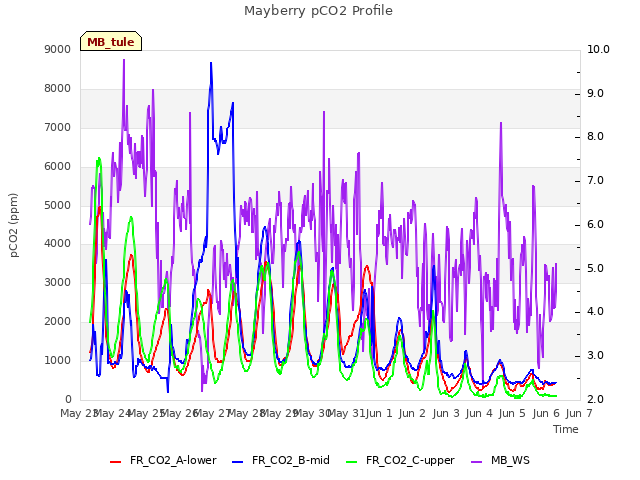Click the 2.0 right axis tick label
The height and width of the screenshot is (480, 640).
pyautogui.click(x=595, y=399)
